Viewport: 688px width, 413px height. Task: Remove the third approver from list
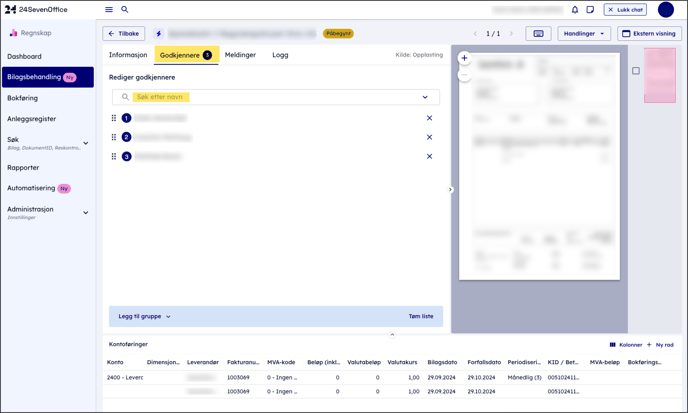[x=429, y=156]
